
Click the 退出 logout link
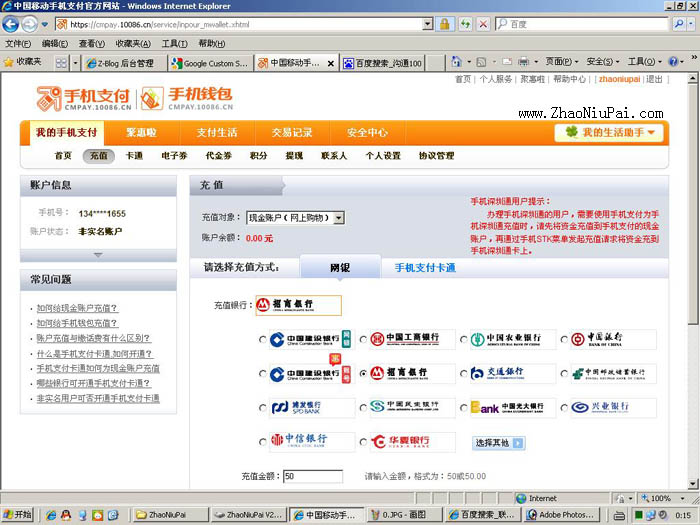coord(654,79)
